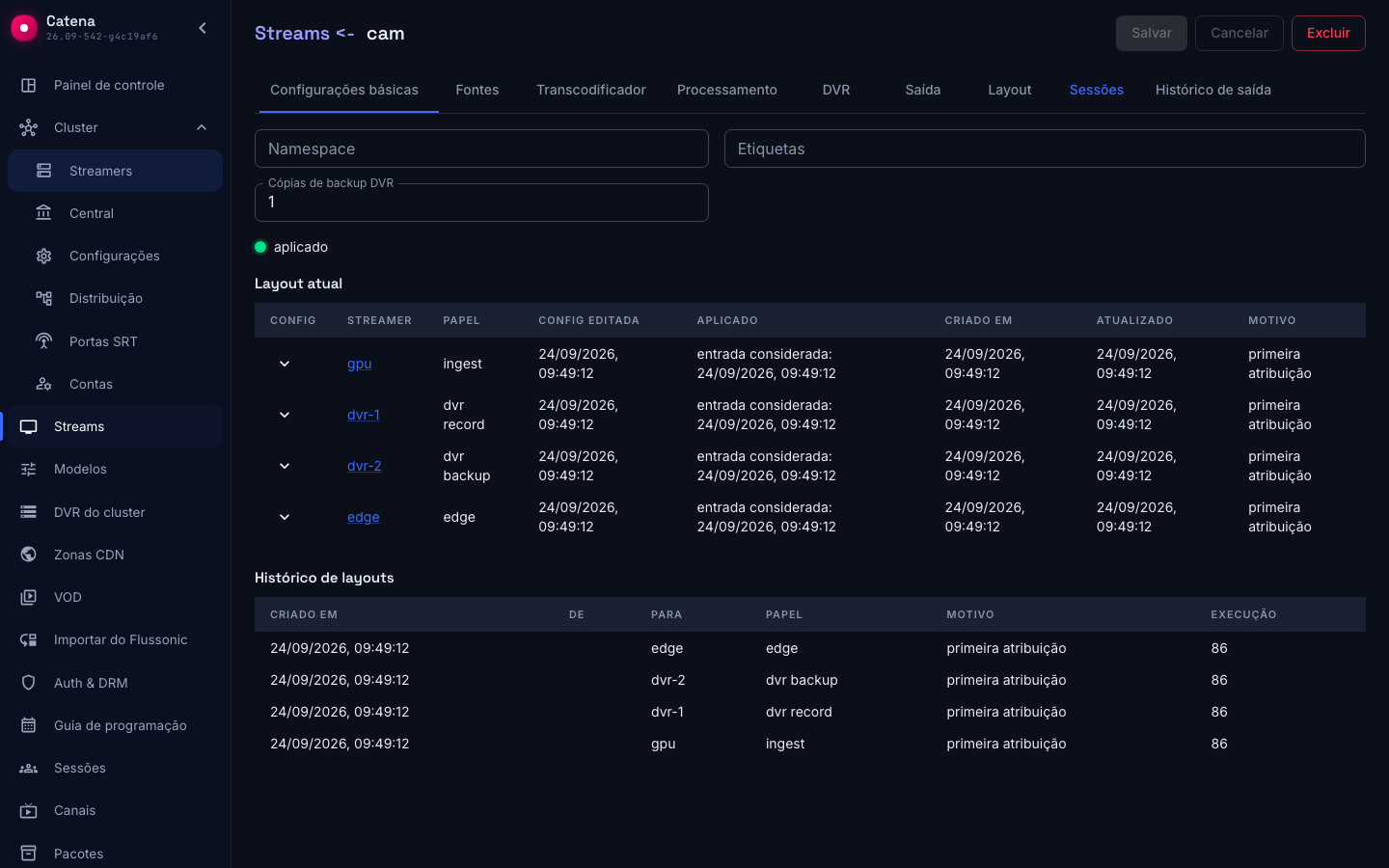Click the Portas SRT antenna icon

(44, 341)
